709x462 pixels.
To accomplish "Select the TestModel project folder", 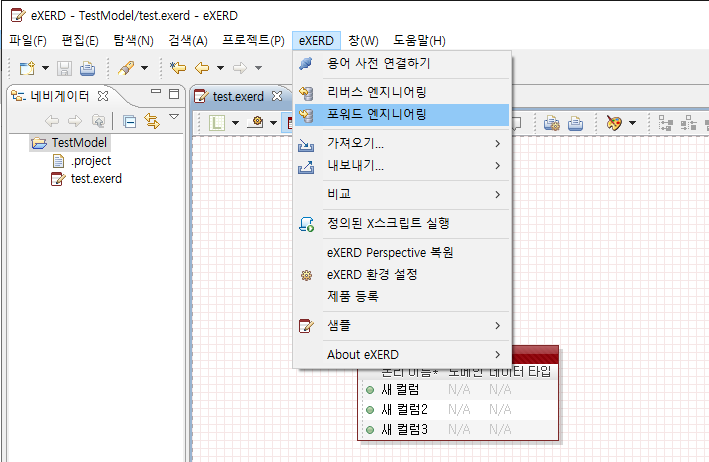I will (70, 143).
